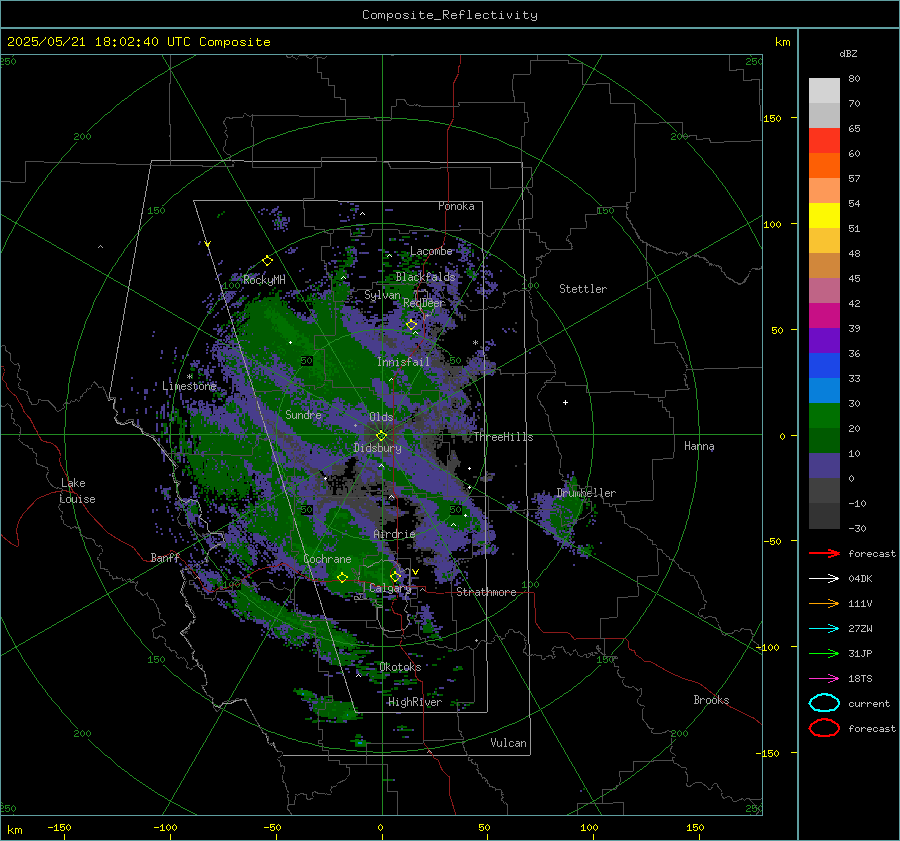
Task: Click the Cochrane town label
Action: [x=327, y=559]
